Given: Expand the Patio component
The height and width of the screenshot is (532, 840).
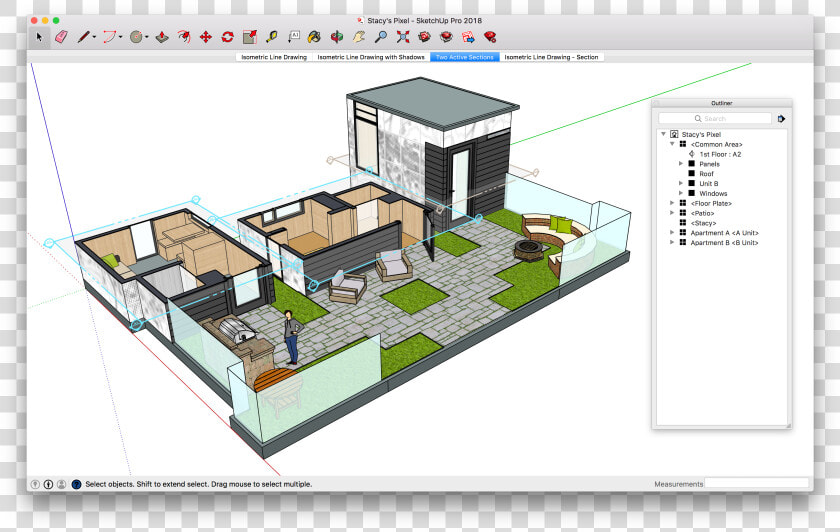Looking at the screenshot, I should [672, 213].
